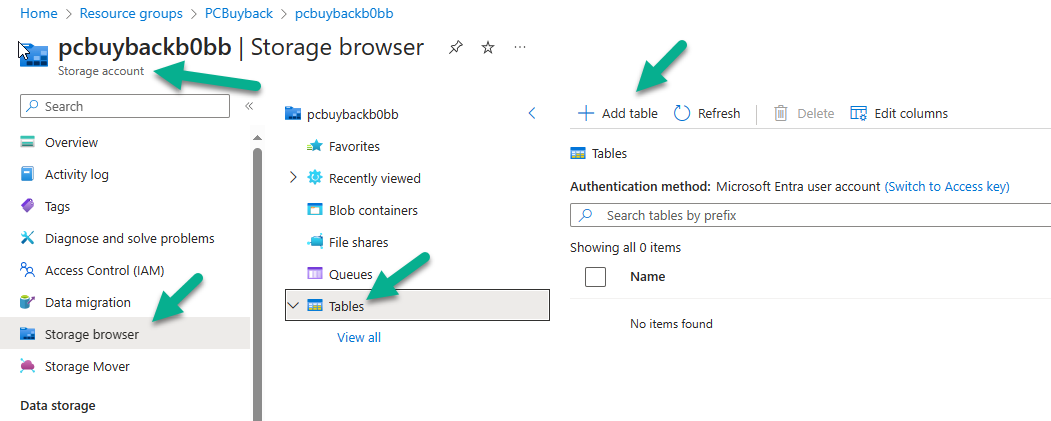The image size is (1051, 421).
Task: Open the more options ellipsis
Action: click(519, 47)
